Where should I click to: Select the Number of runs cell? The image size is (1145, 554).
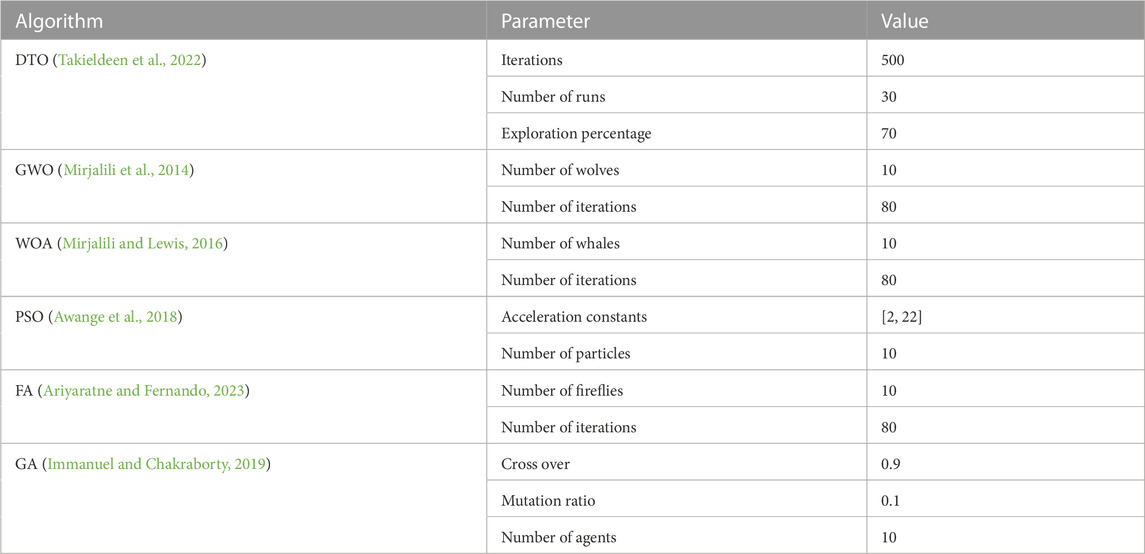(x=677, y=97)
